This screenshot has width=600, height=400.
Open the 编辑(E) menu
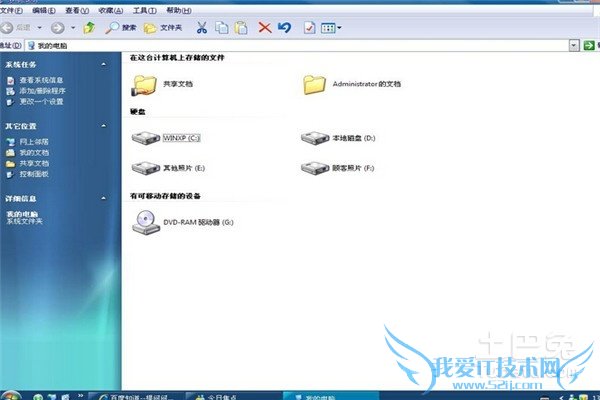point(44,11)
